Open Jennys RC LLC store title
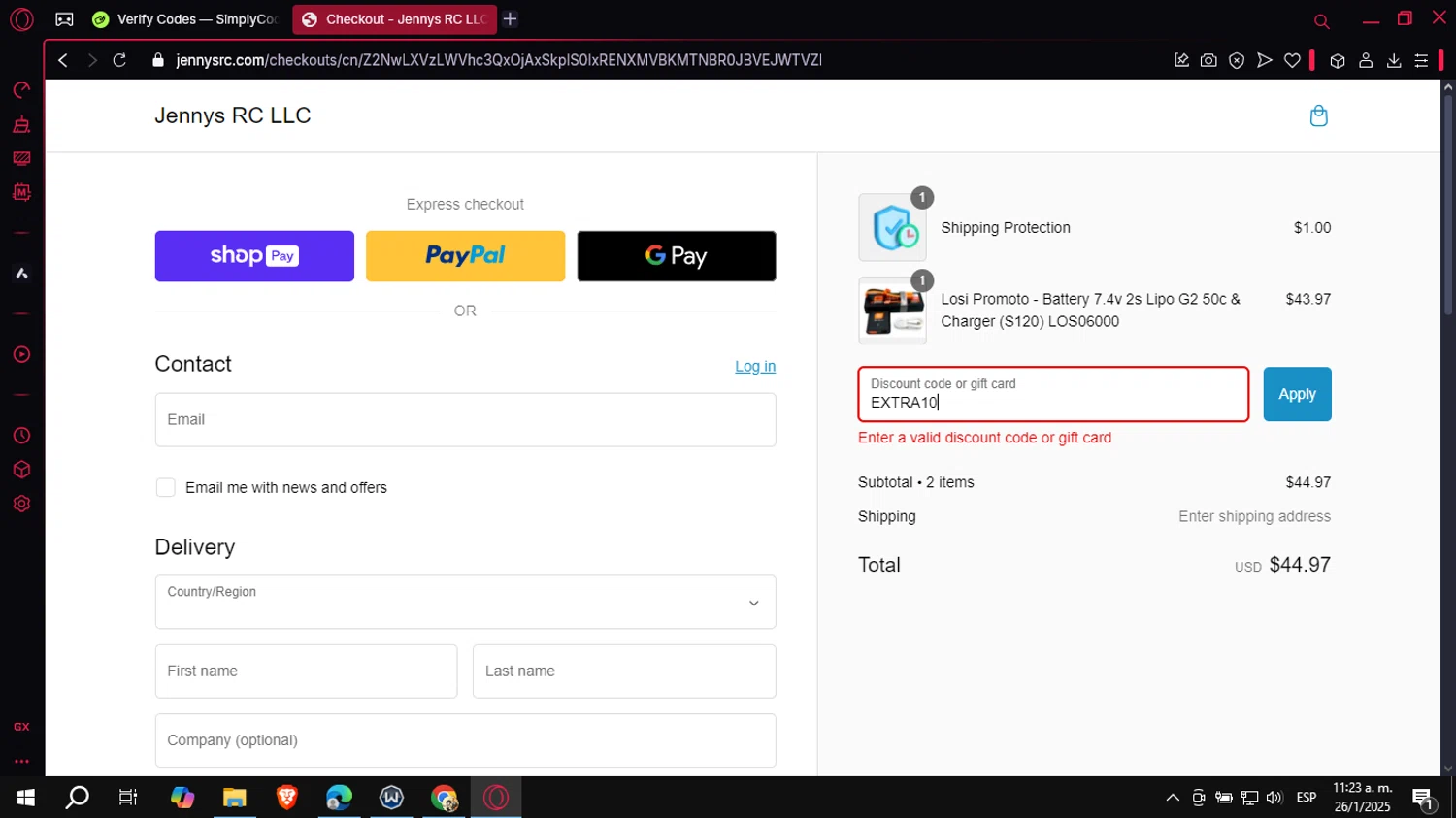The width and height of the screenshot is (1456, 818). tap(233, 115)
